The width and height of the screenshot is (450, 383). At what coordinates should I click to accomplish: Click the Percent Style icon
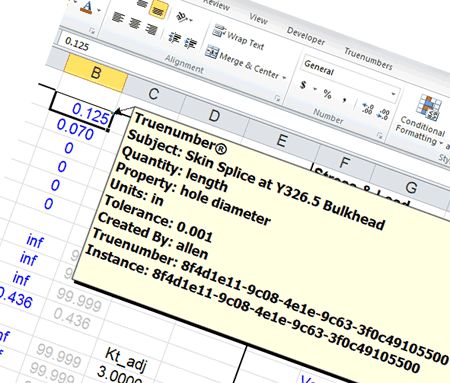327,94
